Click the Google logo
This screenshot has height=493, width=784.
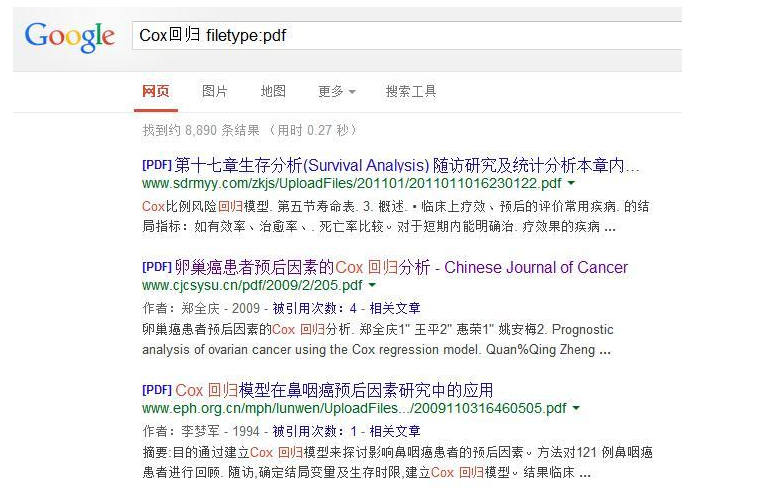[70, 36]
